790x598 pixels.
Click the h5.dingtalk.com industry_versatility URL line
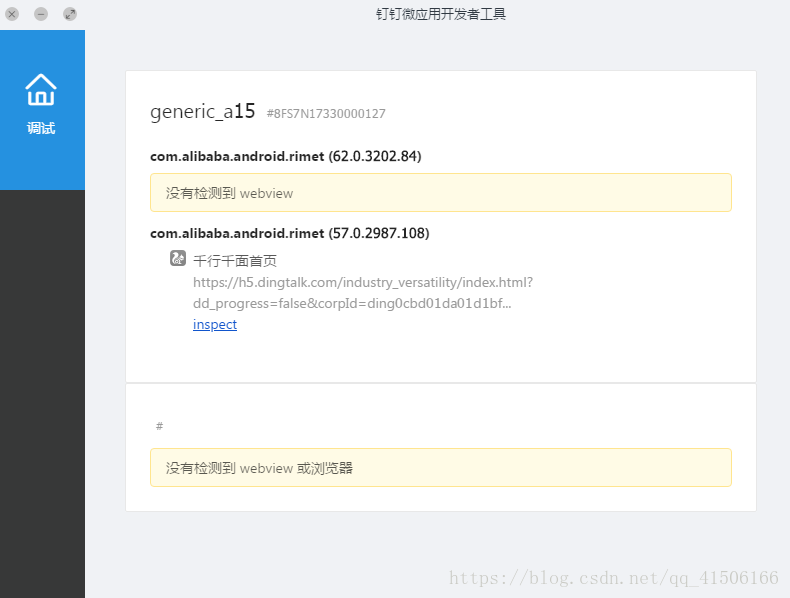(x=363, y=282)
